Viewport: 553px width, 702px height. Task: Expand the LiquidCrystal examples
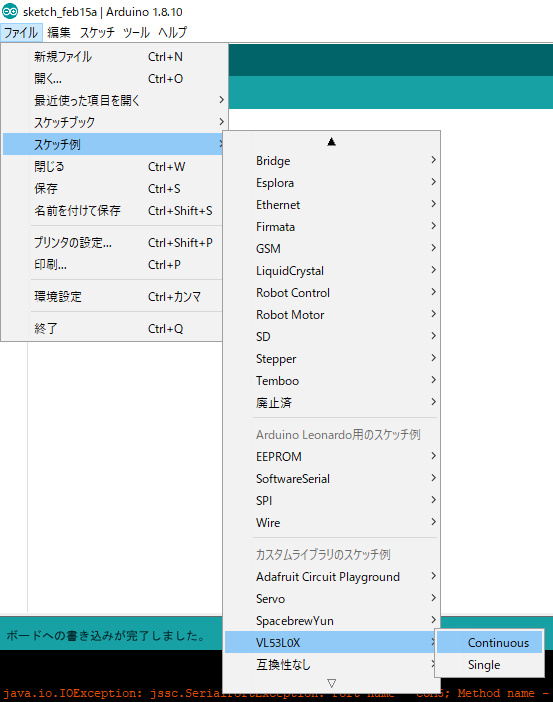[x=331, y=270]
